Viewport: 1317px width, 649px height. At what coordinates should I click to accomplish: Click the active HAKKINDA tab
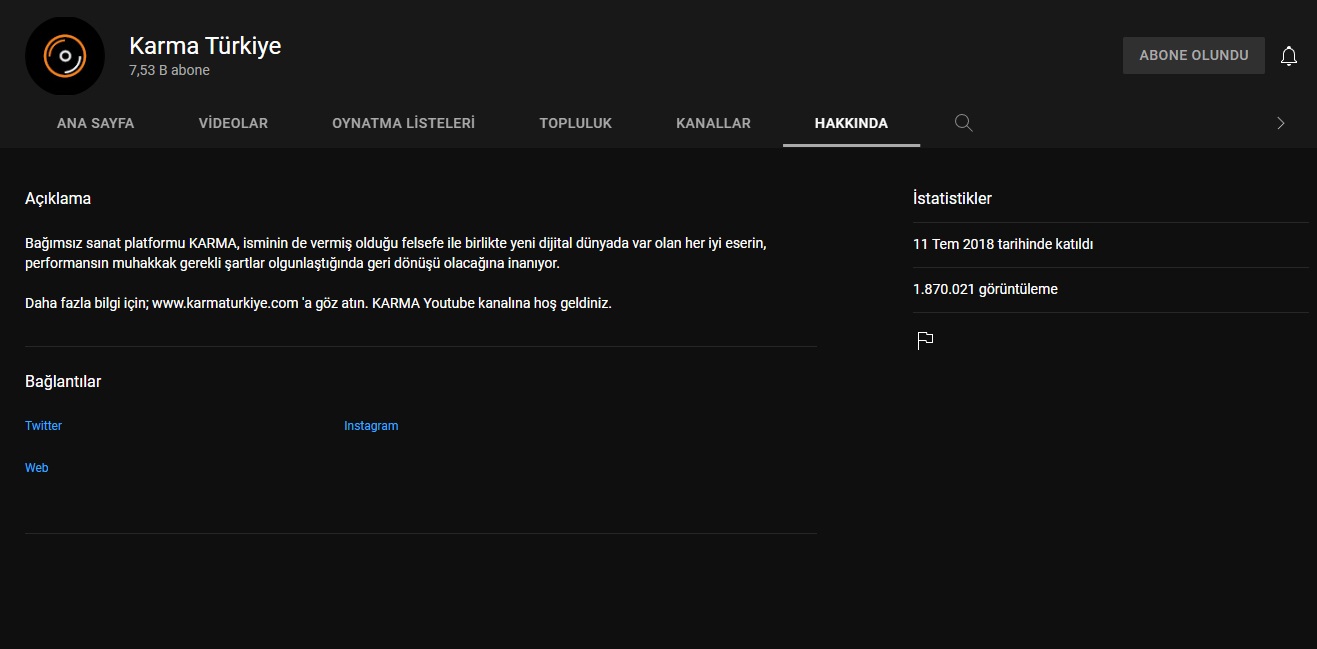851,123
